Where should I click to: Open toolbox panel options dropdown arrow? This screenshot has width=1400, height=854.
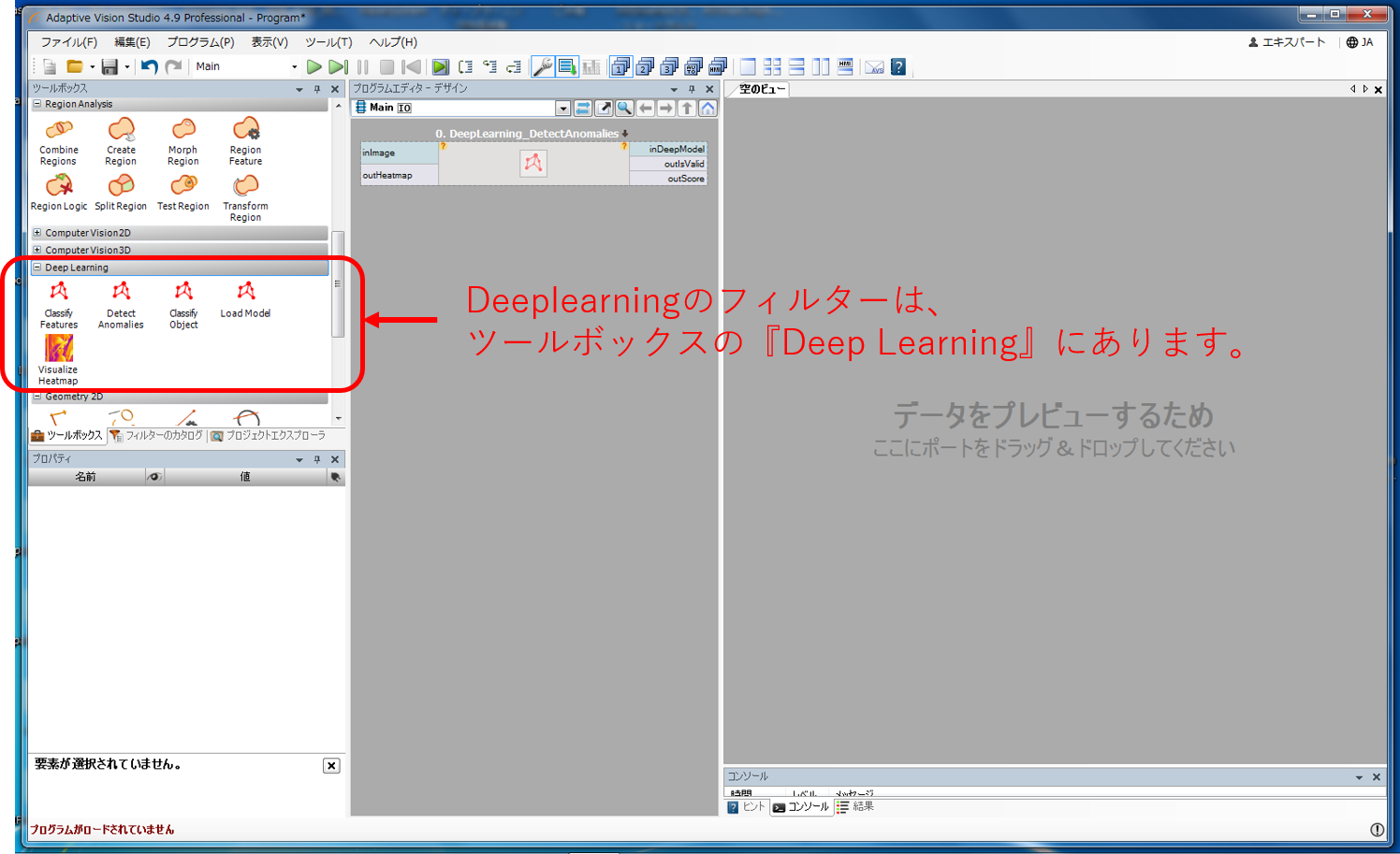[299, 90]
